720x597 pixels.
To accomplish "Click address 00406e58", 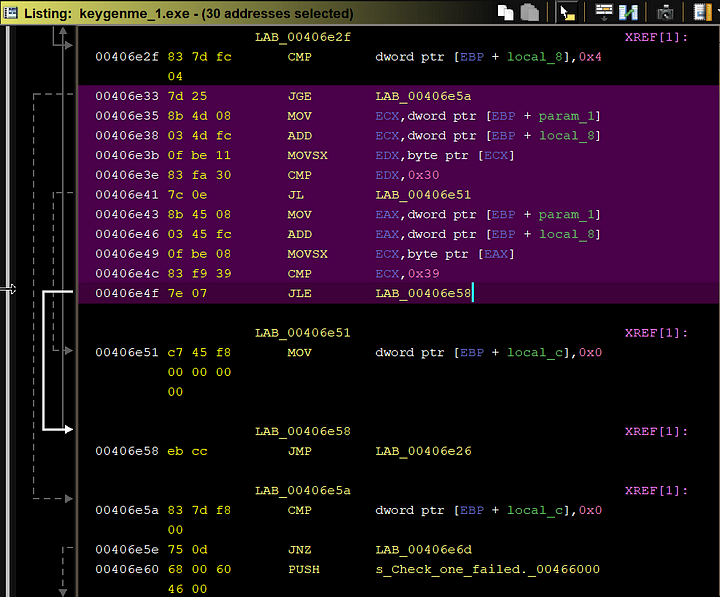I will tap(127, 451).
